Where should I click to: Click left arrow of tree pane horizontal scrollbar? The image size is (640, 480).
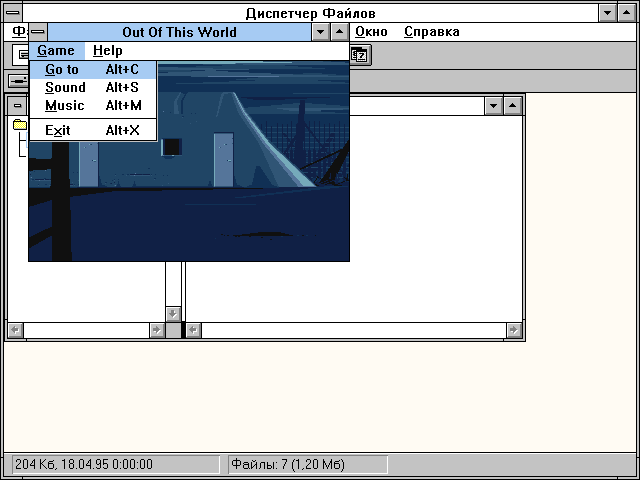click(x=16, y=330)
